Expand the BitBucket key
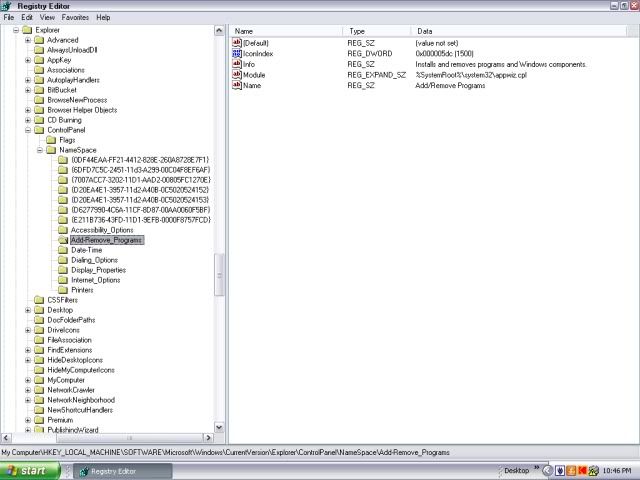The width and height of the screenshot is (640, 480). (28, 90)
